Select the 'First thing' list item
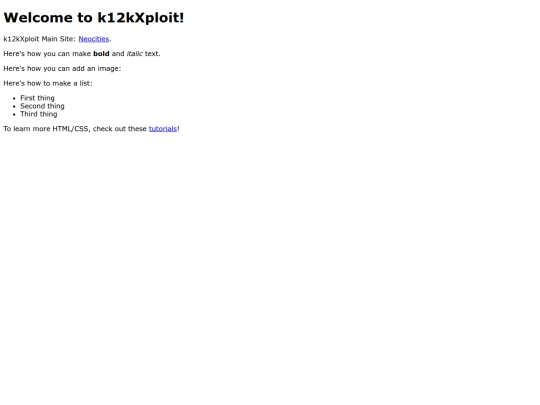The image size is (540, 405). click(37, 98)
